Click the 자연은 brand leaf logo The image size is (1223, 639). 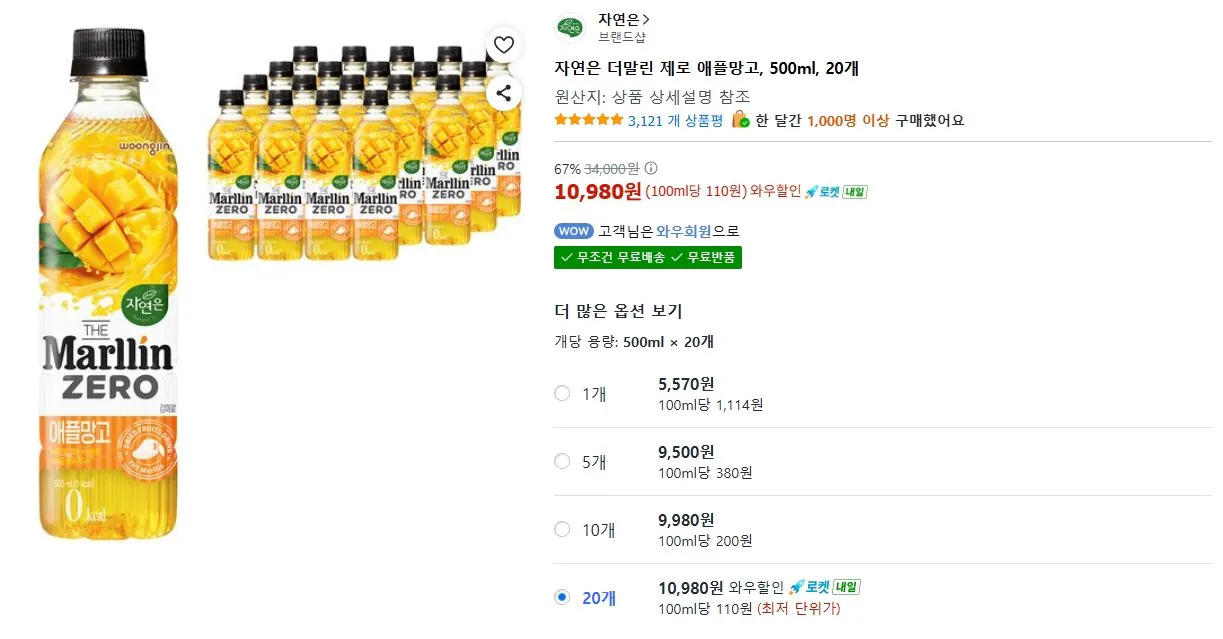[570, 28]
